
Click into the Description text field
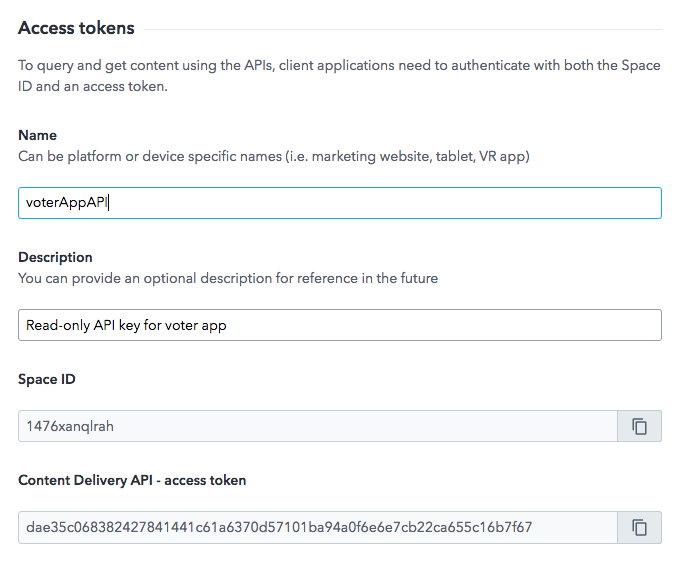coord(400,325)
